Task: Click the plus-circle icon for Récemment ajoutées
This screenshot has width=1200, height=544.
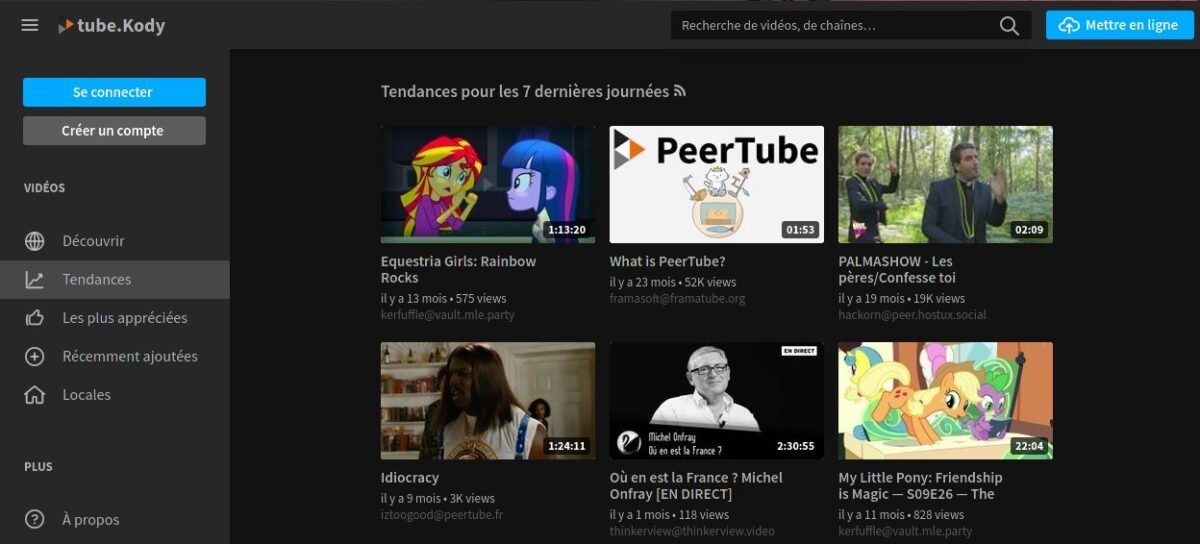Action: click(x=35, y=356)
